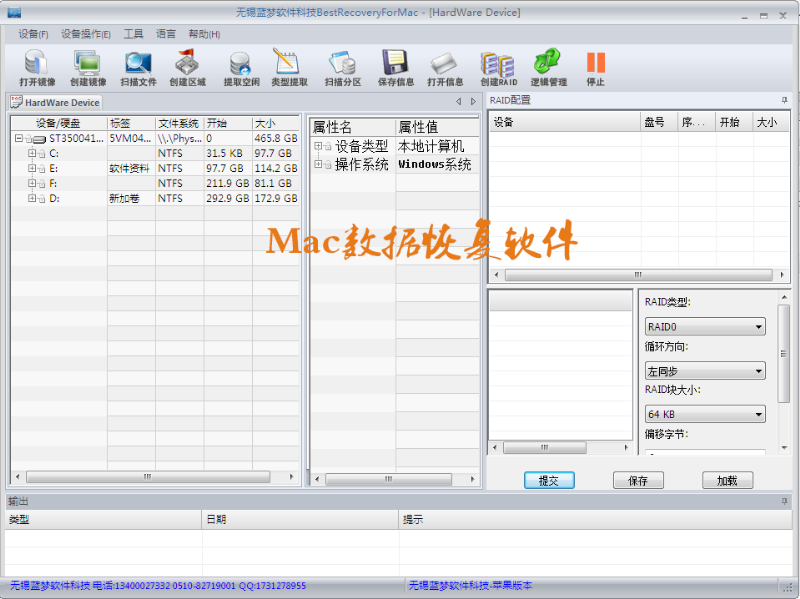This screenshot has width=800, height=599.
Task: Click the 类型提取 type extraction icon
Action: 289,68
